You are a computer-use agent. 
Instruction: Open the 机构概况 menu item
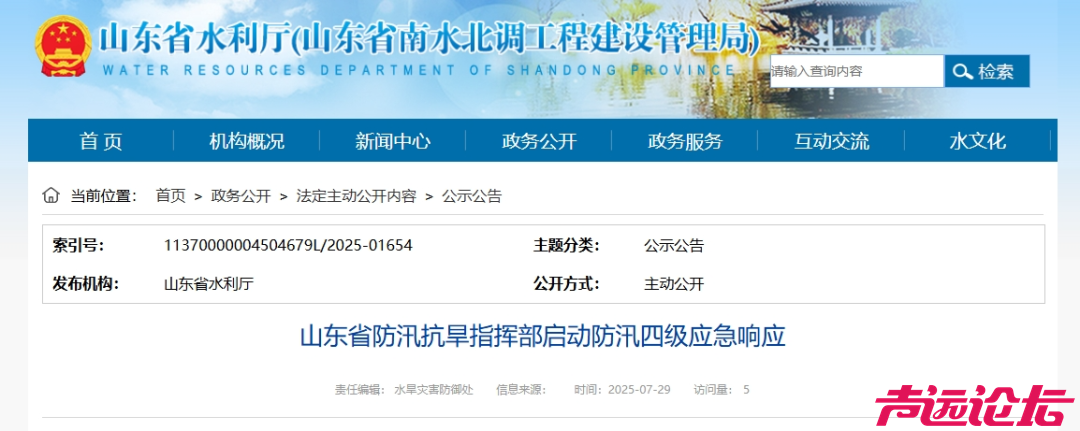point(247,141)
